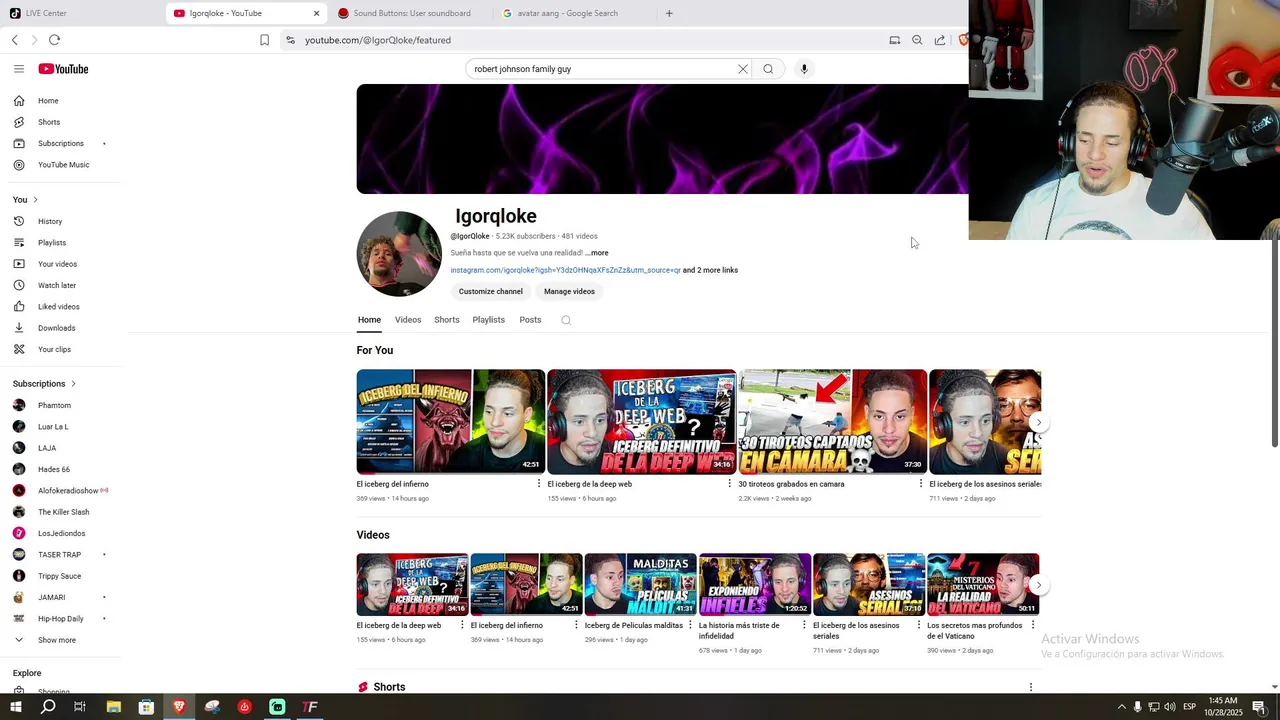Open Subscriptions in the sidebar
This screenshot has width=1280, height=720.
tap(60, 143)
